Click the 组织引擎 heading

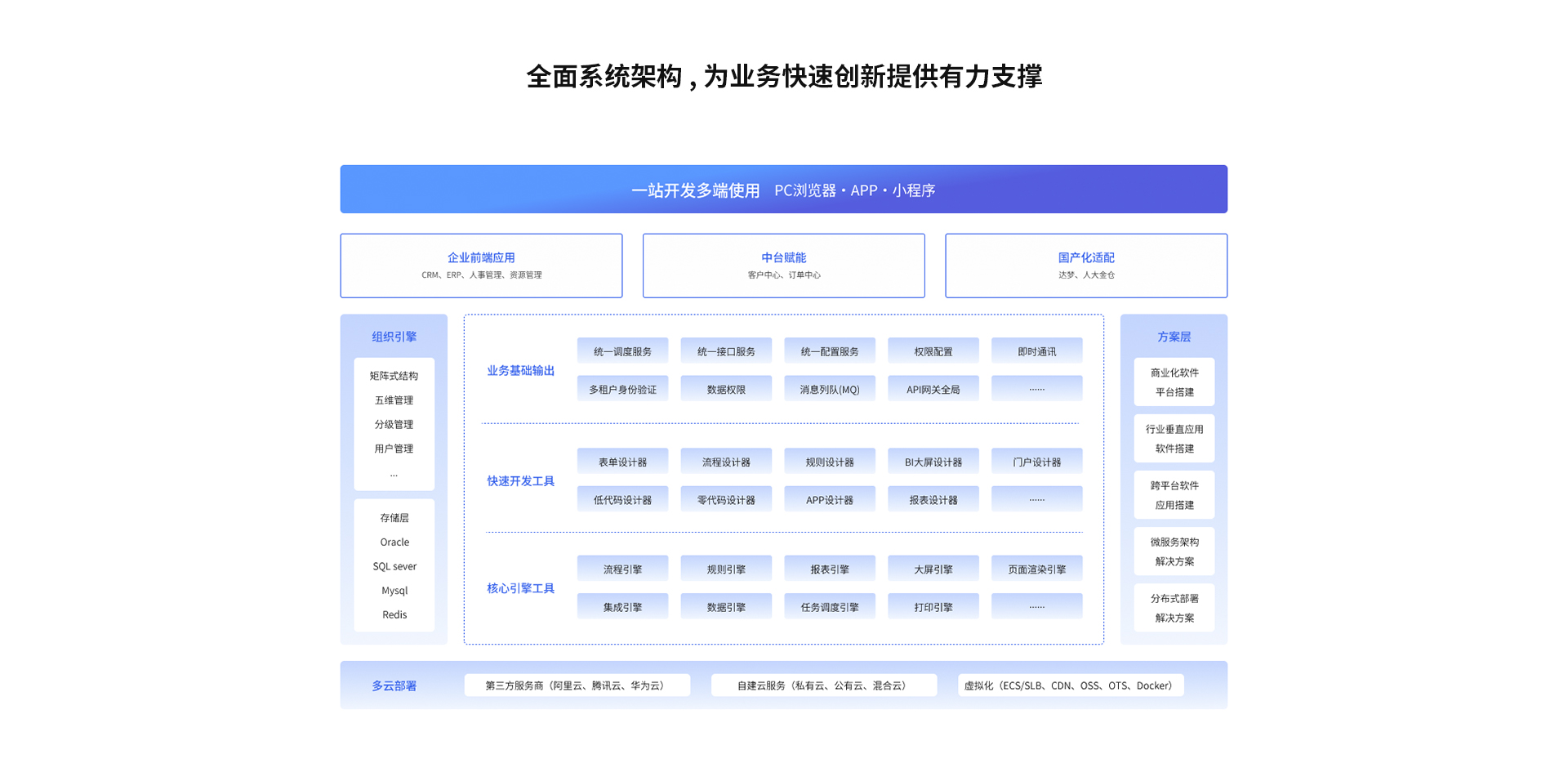pos(394,336)
